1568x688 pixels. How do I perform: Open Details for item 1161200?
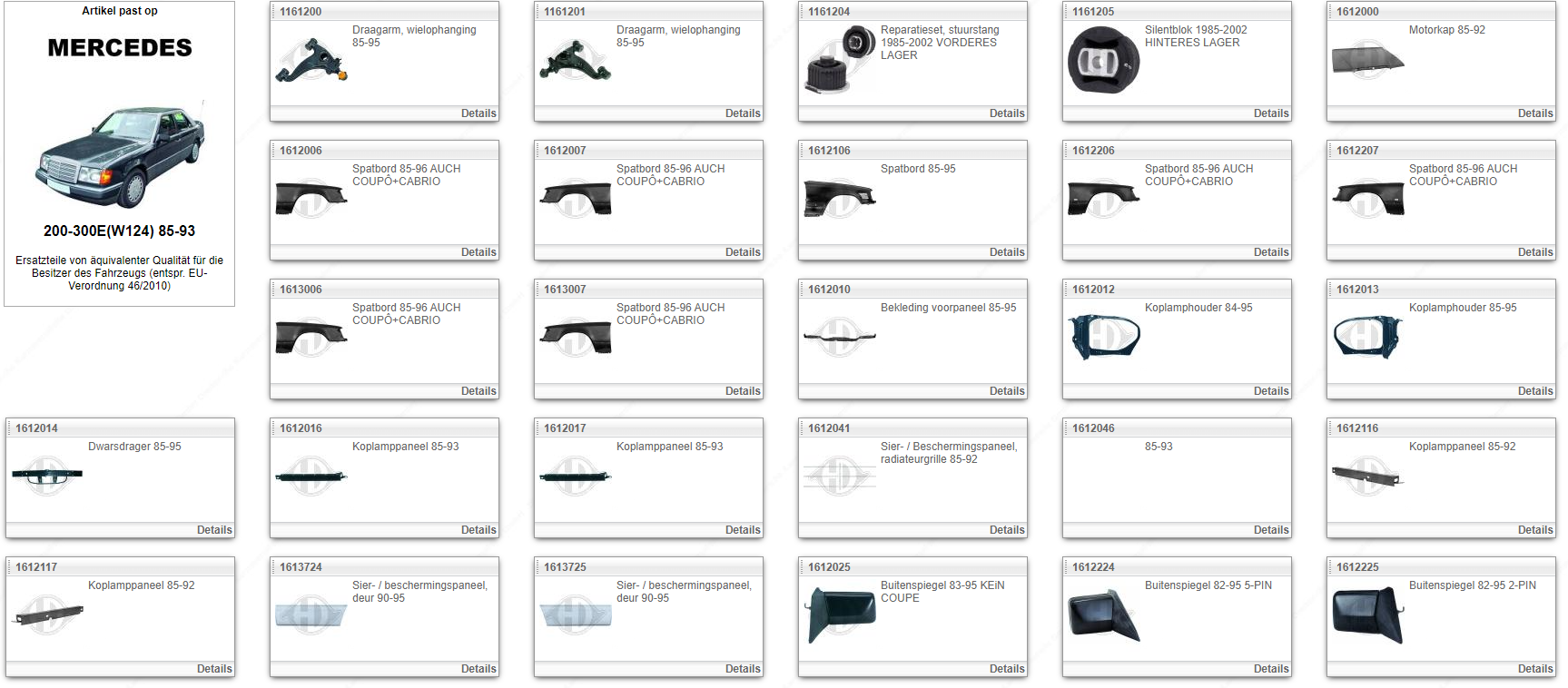pos(478,113)
